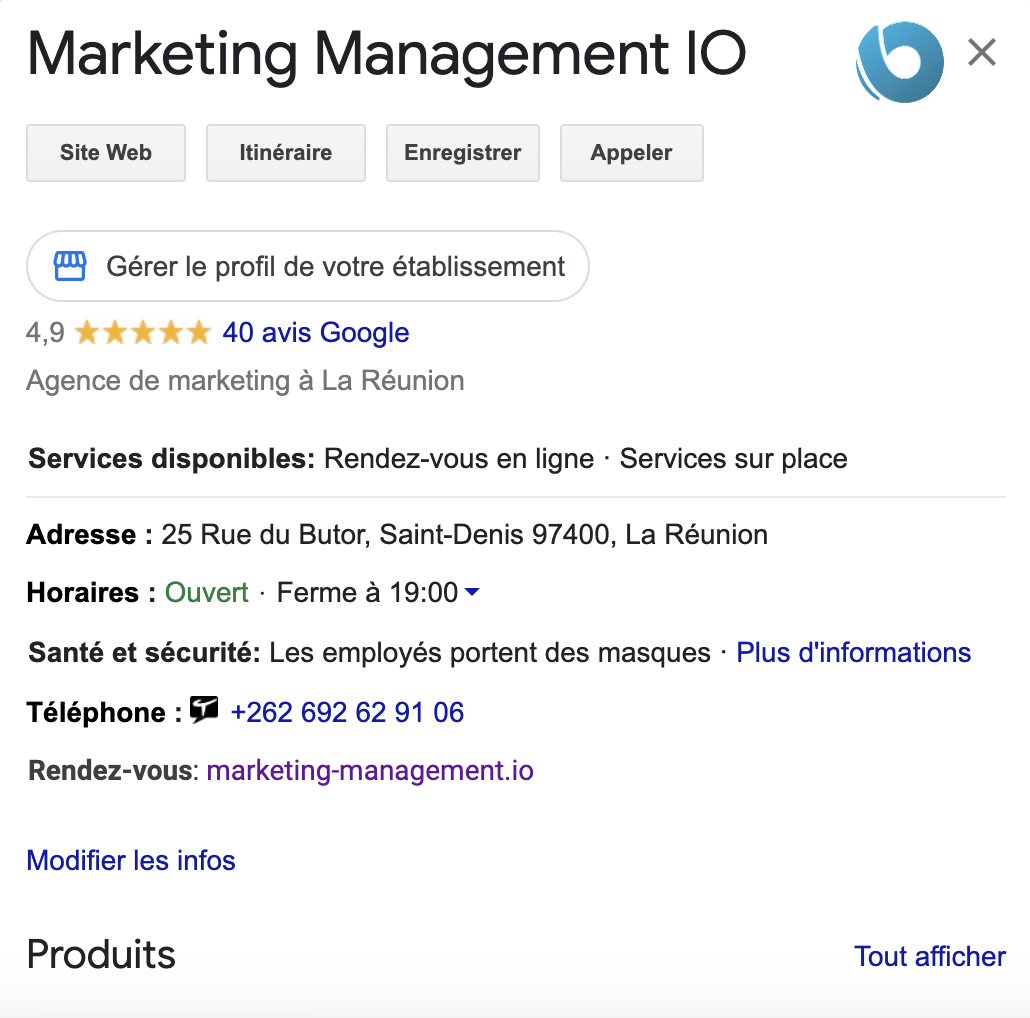Viewport: 1030px width, 1018px height.
Task: Click Agence de marketing à La Réunion text
Action: click(x=245, y=381)
